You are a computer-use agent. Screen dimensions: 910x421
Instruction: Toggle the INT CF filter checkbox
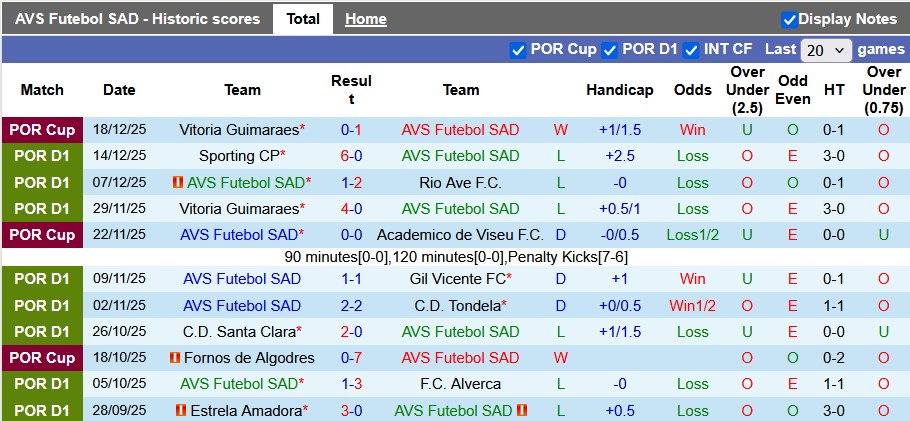(x=691, y=50)
